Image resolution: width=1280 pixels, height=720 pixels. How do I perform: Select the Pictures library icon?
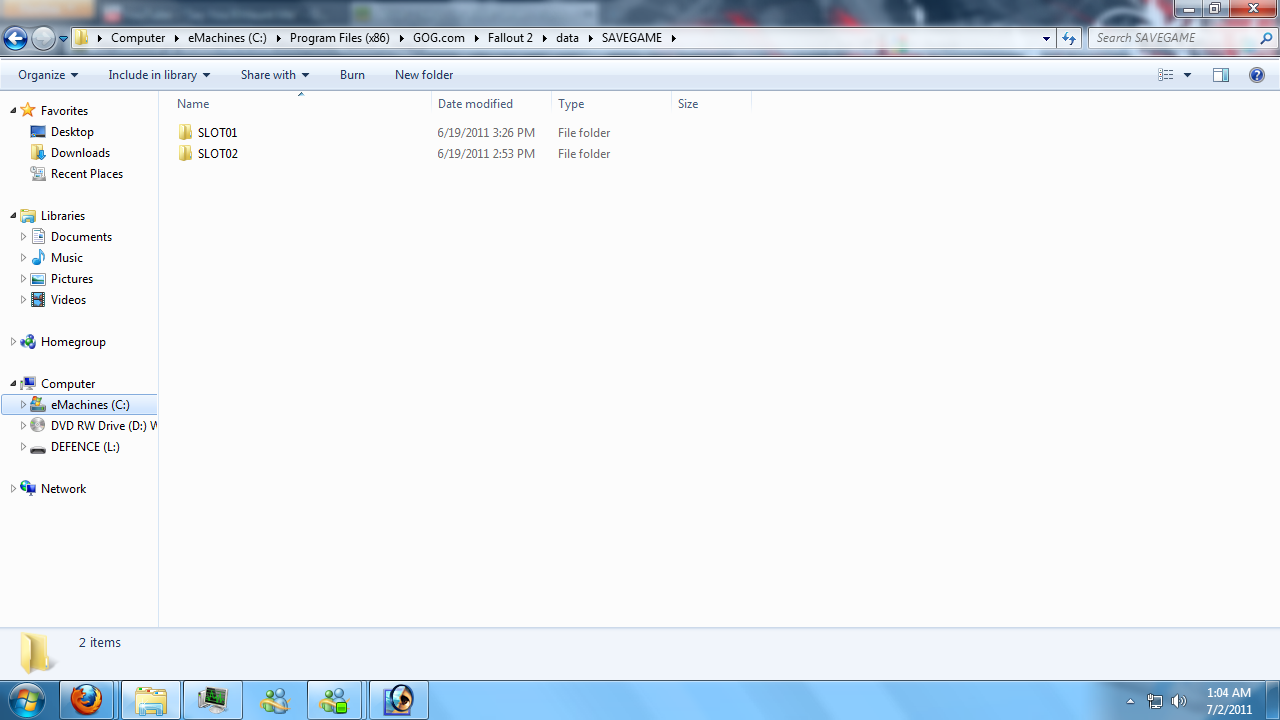38,279
